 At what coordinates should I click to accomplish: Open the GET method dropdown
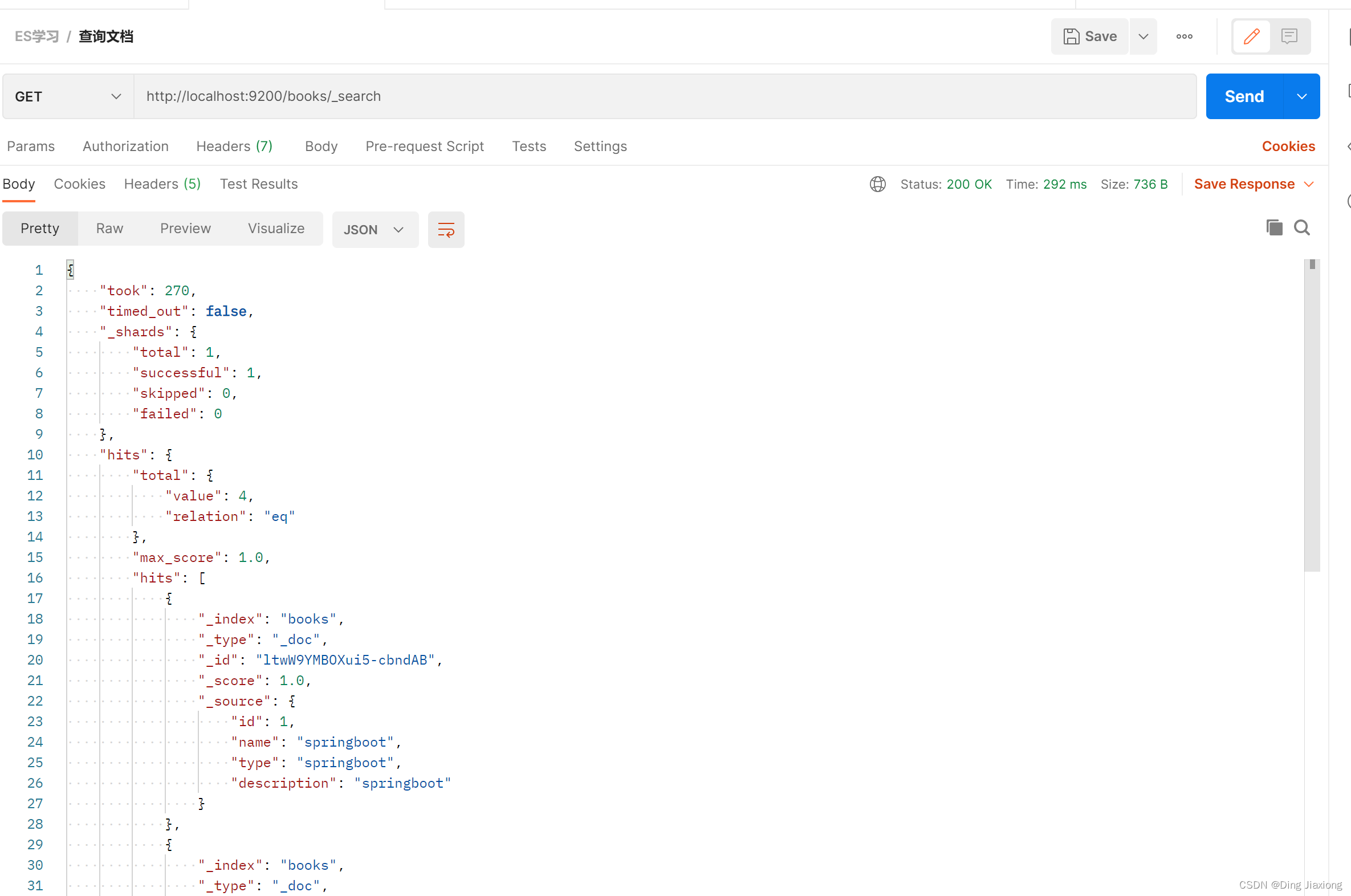68,96
